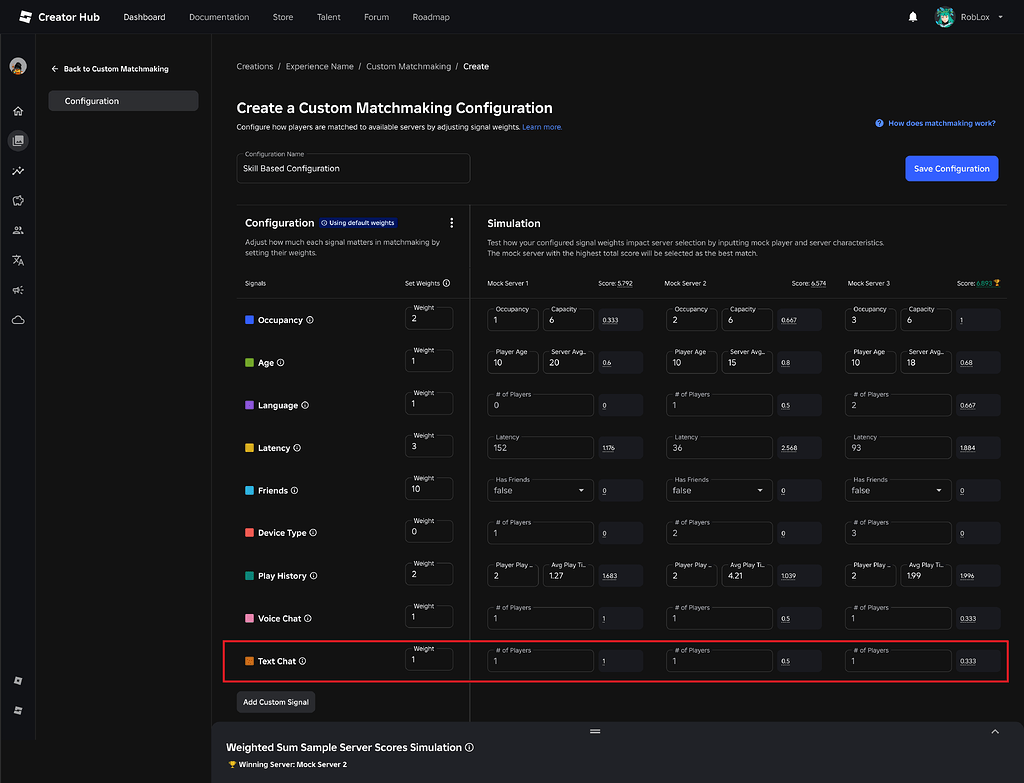Click the blue Occupancy color swatch

(247, 320)
